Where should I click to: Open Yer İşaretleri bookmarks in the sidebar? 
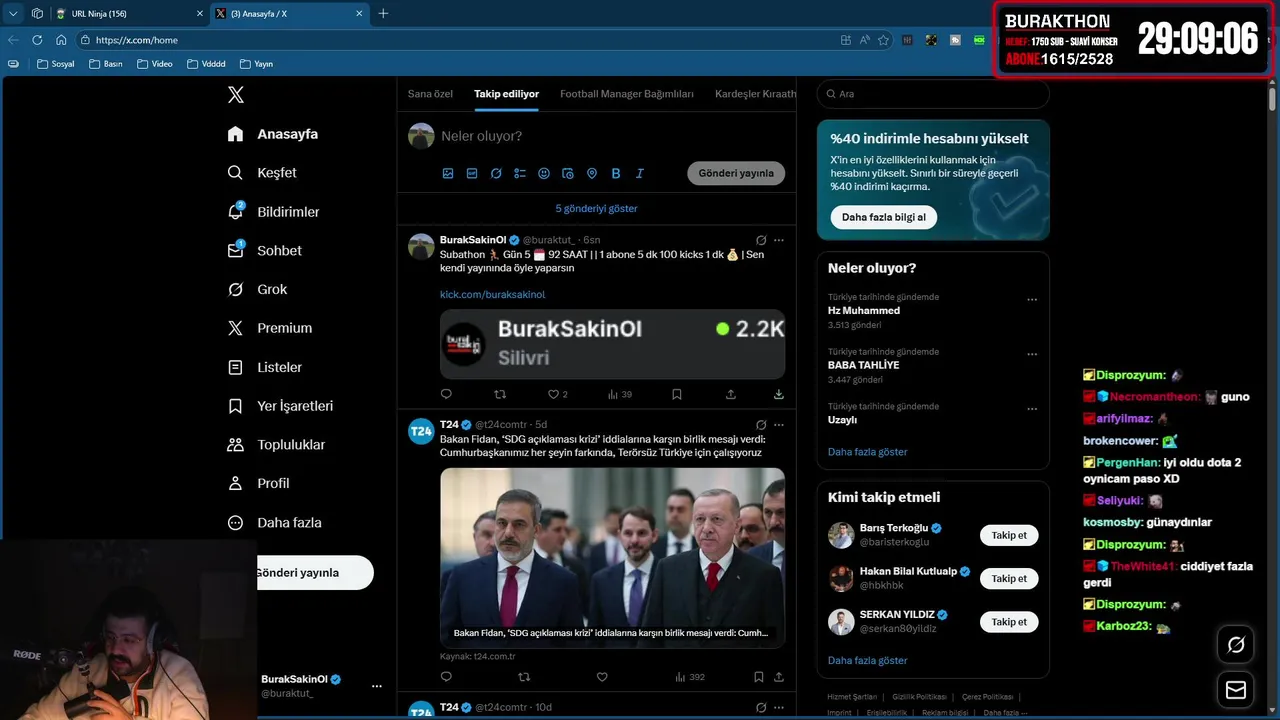click(x=280, y=406)
